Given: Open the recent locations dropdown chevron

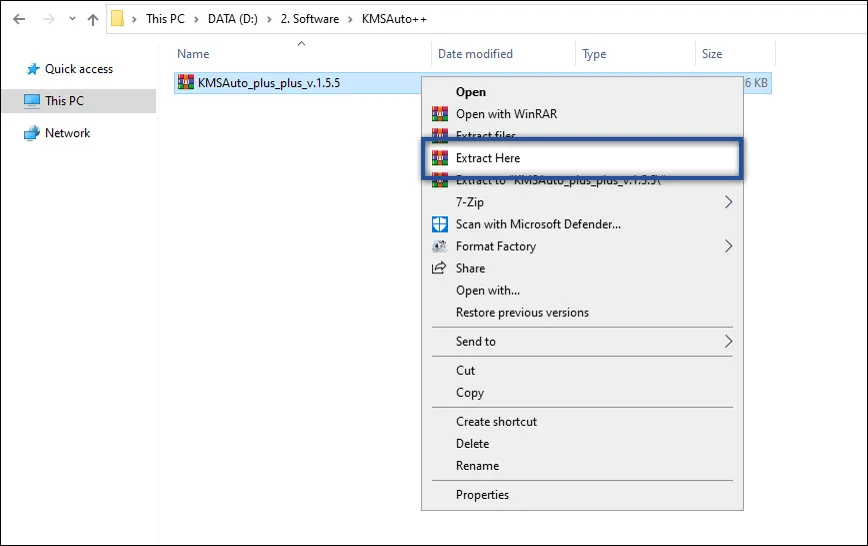Looking at the screenshot, I should point(72,19).
